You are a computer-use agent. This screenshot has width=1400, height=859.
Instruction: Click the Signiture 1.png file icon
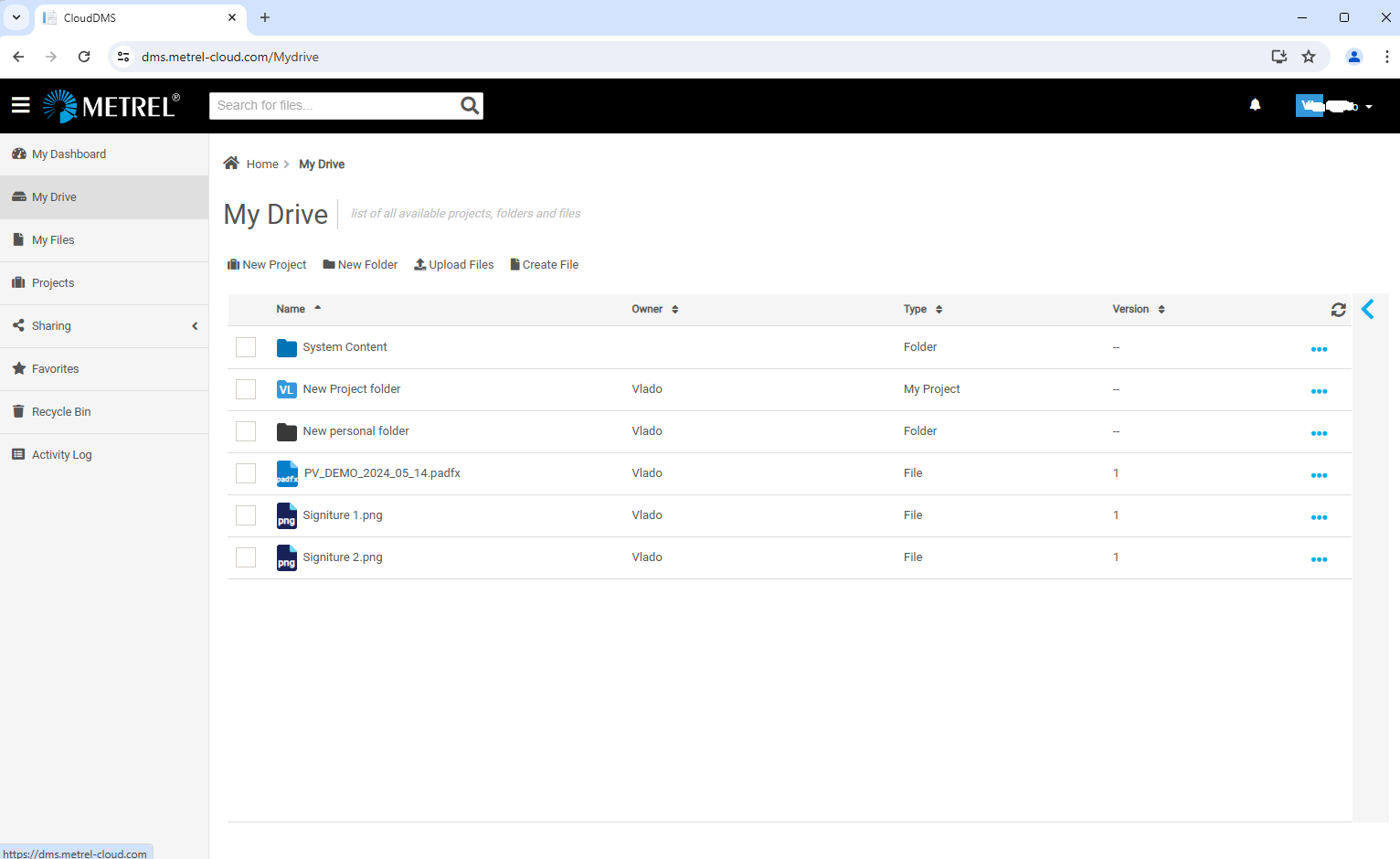click(287, 515)
